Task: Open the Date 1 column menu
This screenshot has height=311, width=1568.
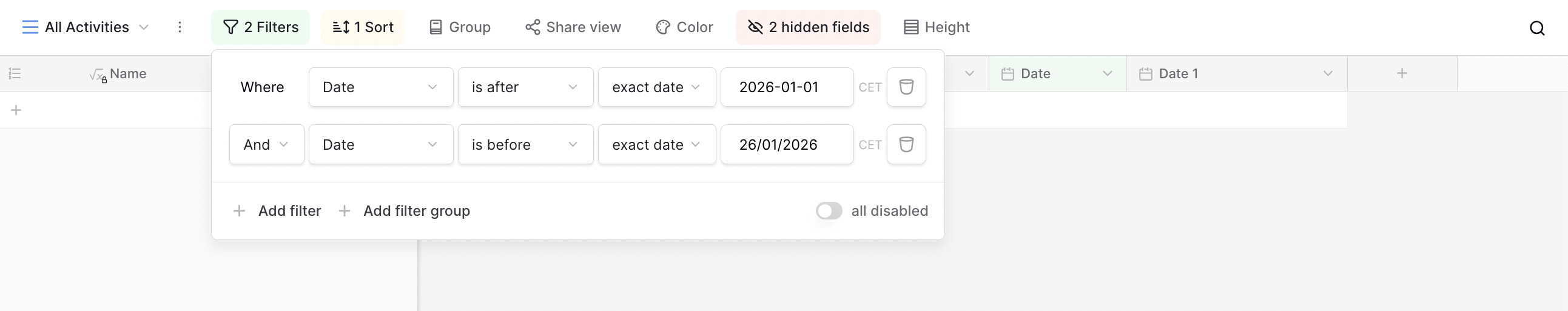Action: (x=1328, y=73)
